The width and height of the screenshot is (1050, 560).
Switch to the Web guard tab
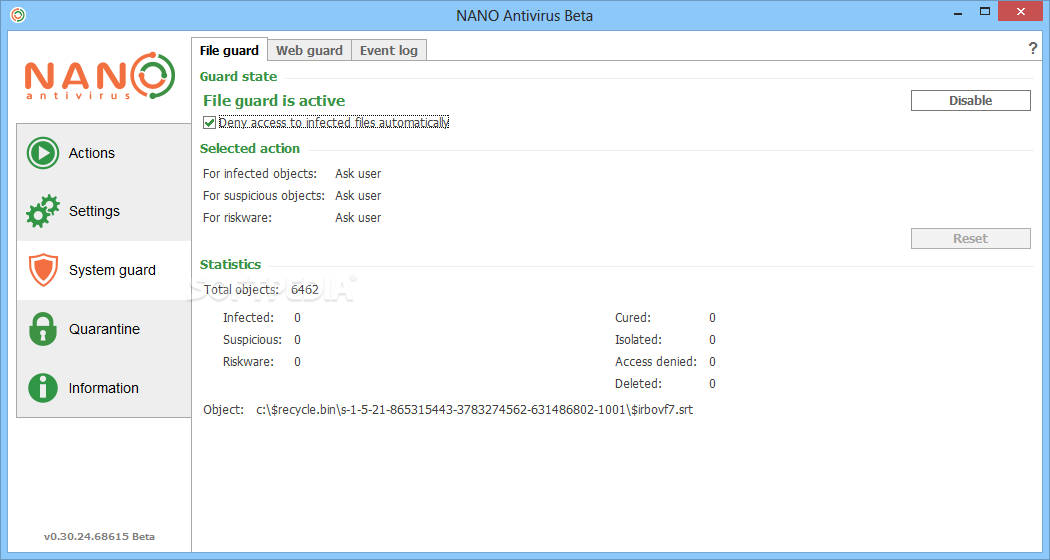pyautogui.click(x=309, y=50)
